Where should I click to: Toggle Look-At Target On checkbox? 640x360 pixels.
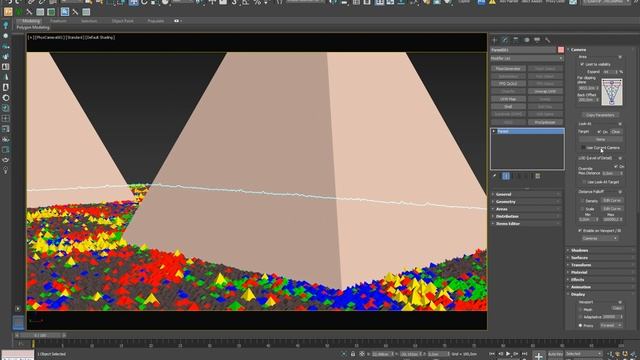click(x=599, y=132)
